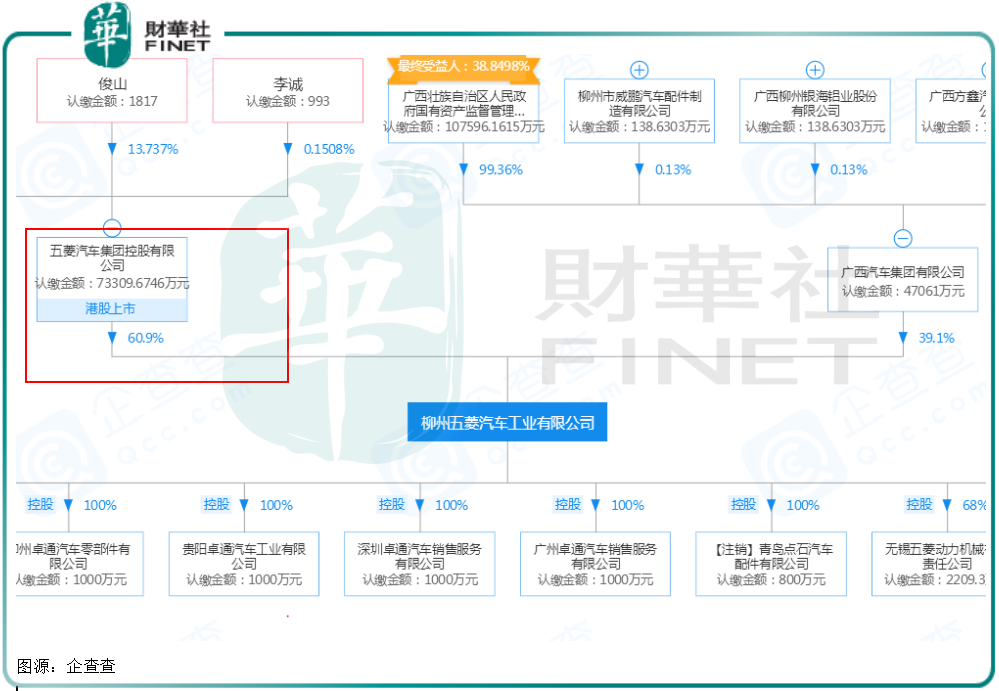Collapse the 五菱汽车集团控股有限公司 node
This screenshot has height=691, width=999.
pyautogui.click(x=112, y=227)
